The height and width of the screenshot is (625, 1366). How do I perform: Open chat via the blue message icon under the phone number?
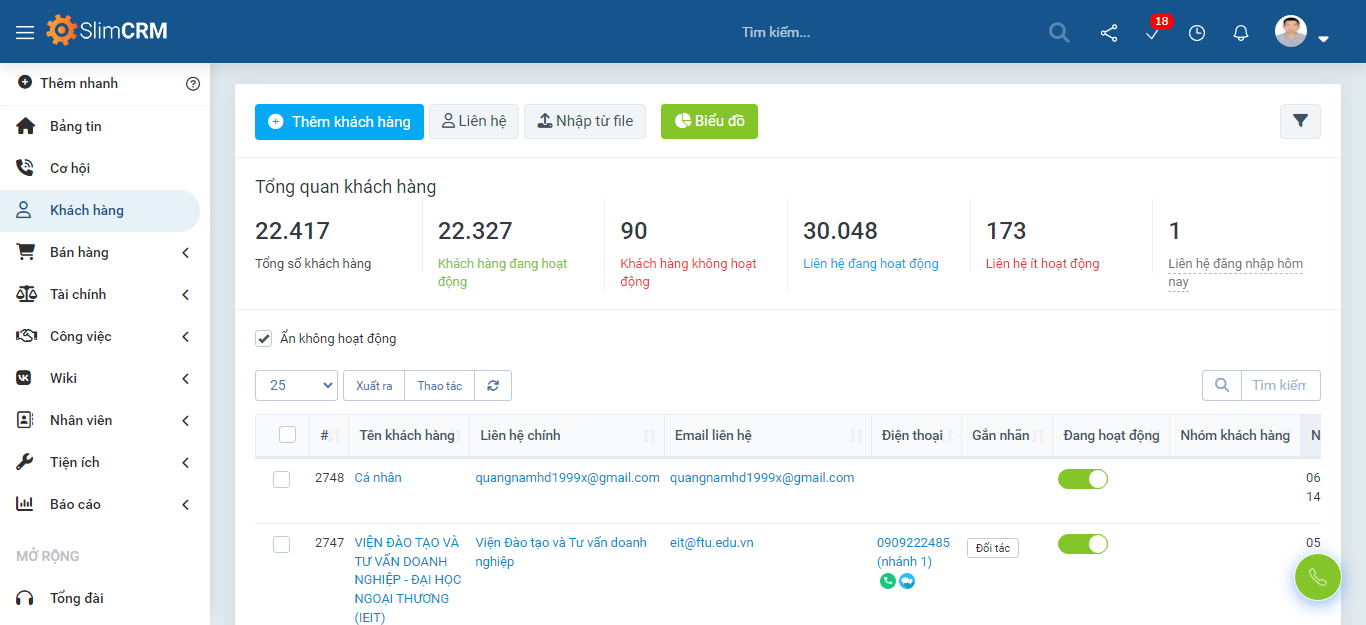(907, 580)
